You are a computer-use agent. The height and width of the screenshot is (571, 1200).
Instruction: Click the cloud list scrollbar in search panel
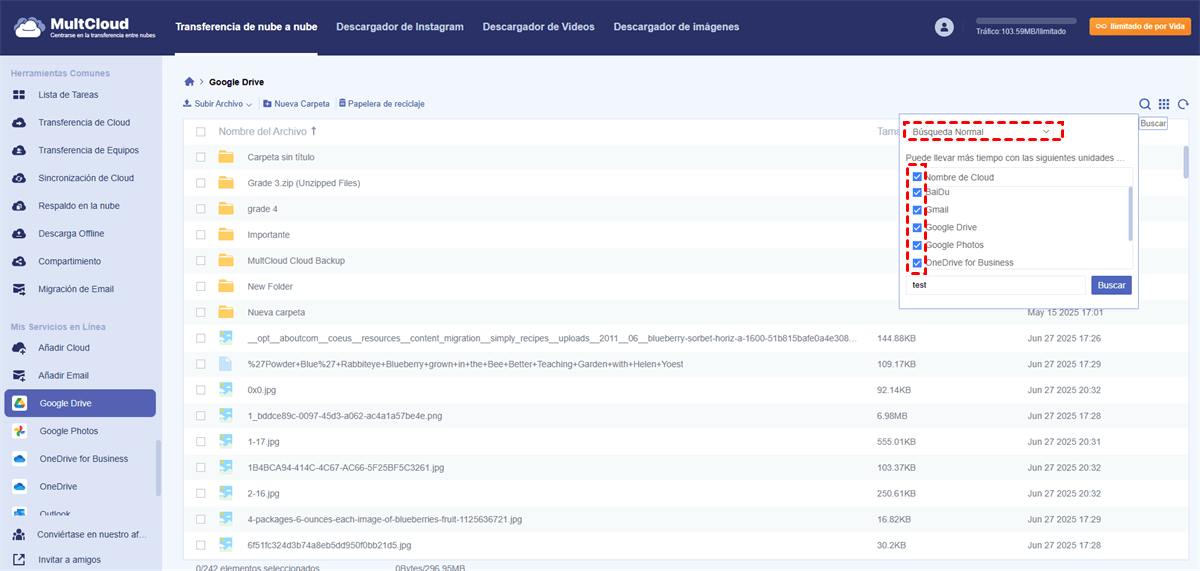pyautogui.click(x=1130, y=212)
